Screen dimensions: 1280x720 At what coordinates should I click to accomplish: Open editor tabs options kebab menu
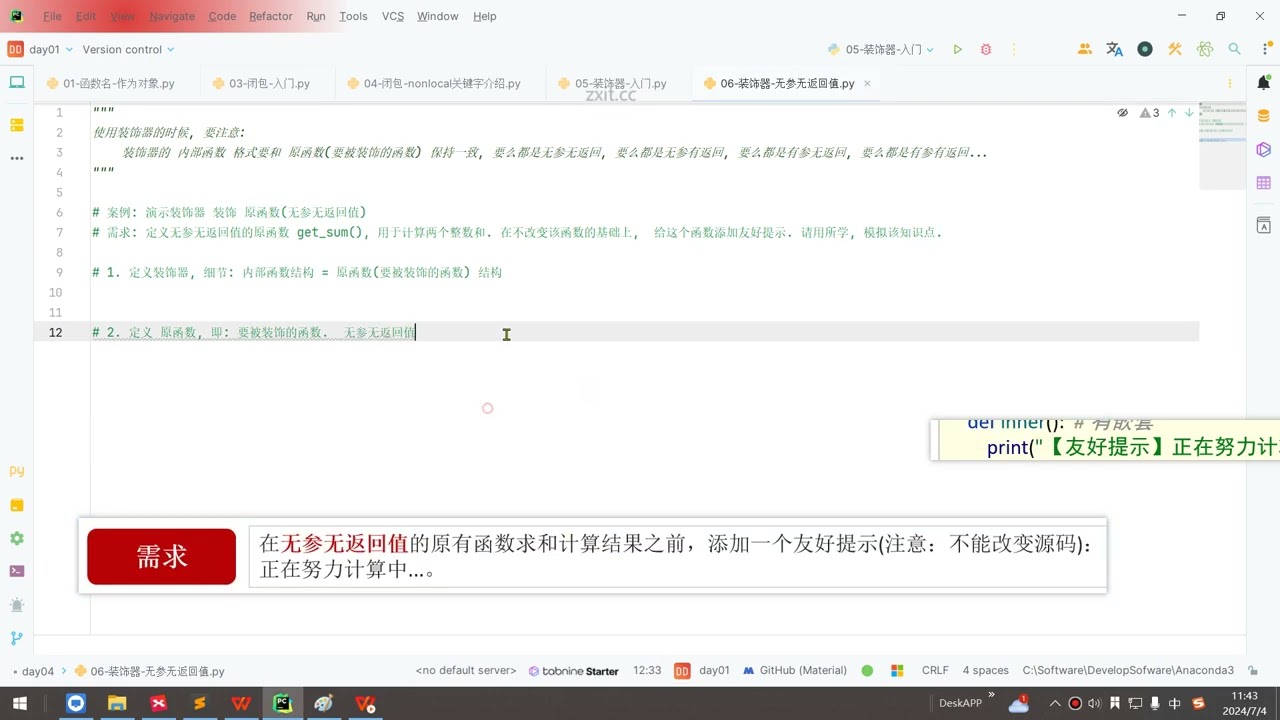tap(1230, 84)
